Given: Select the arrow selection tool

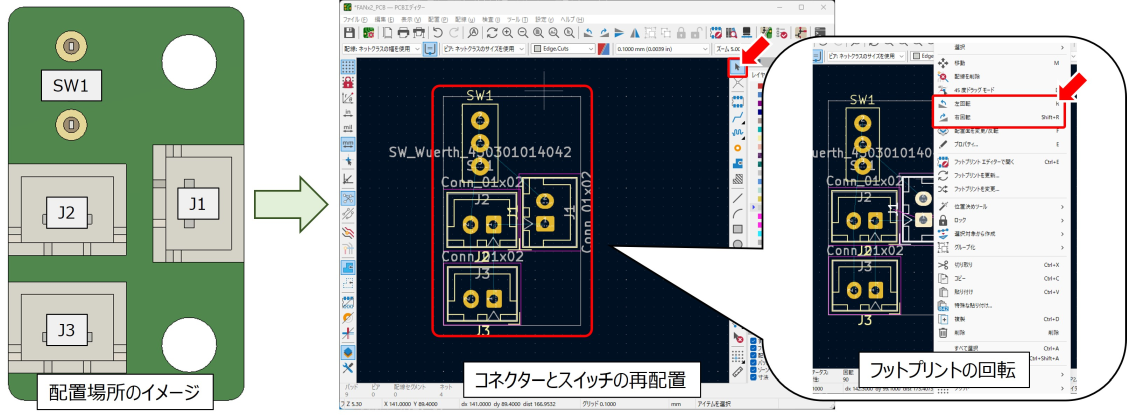Looking at the screenshot, I should 738,68.
